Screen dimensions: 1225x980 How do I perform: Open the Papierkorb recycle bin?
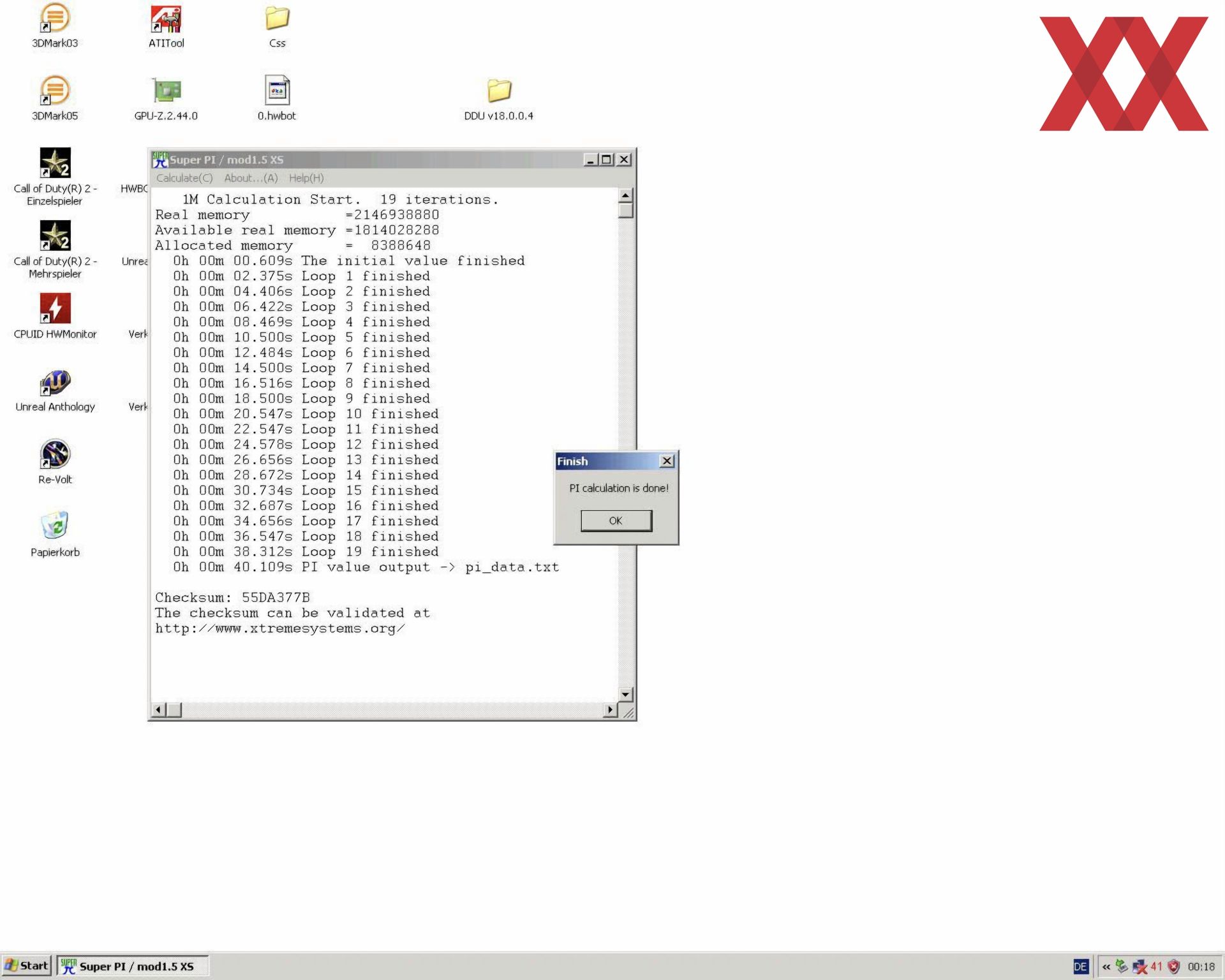55,526
